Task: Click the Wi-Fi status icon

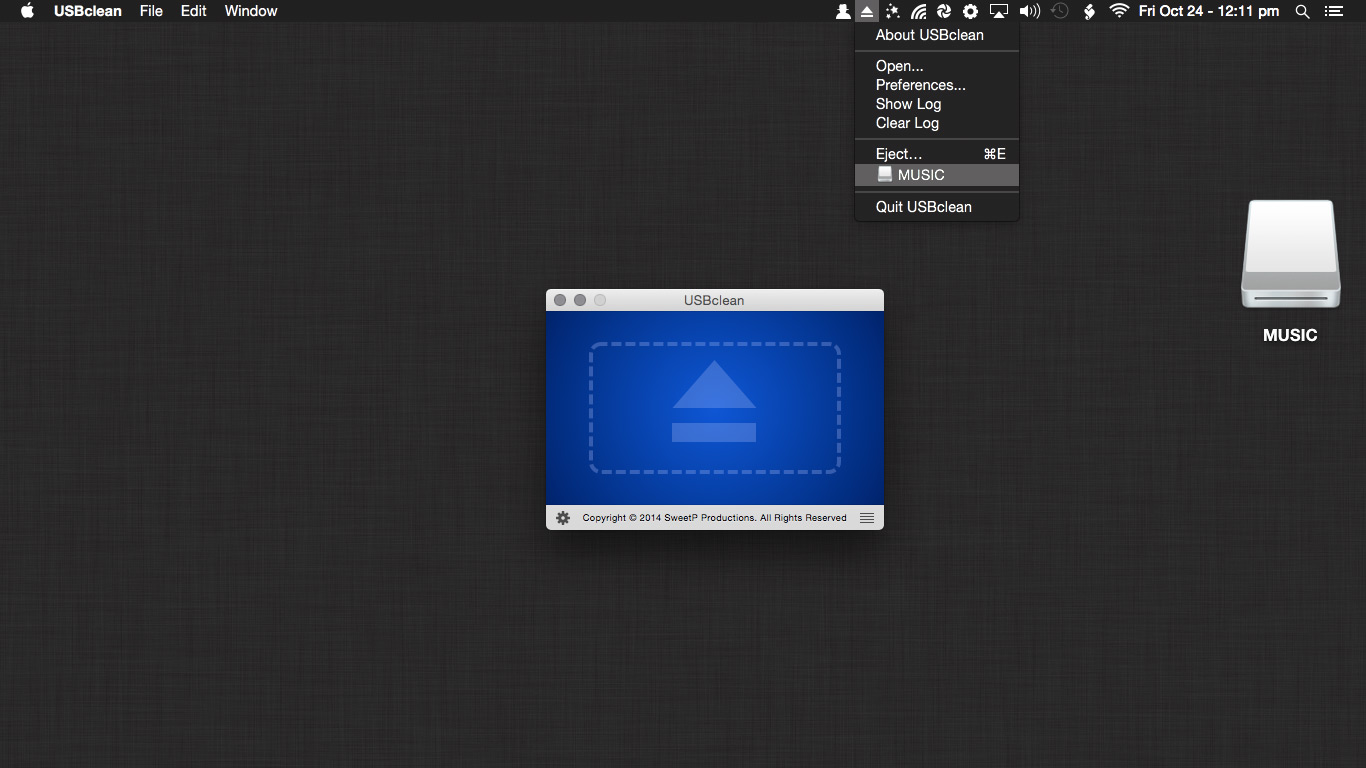Action: [x=1119, y=11]
